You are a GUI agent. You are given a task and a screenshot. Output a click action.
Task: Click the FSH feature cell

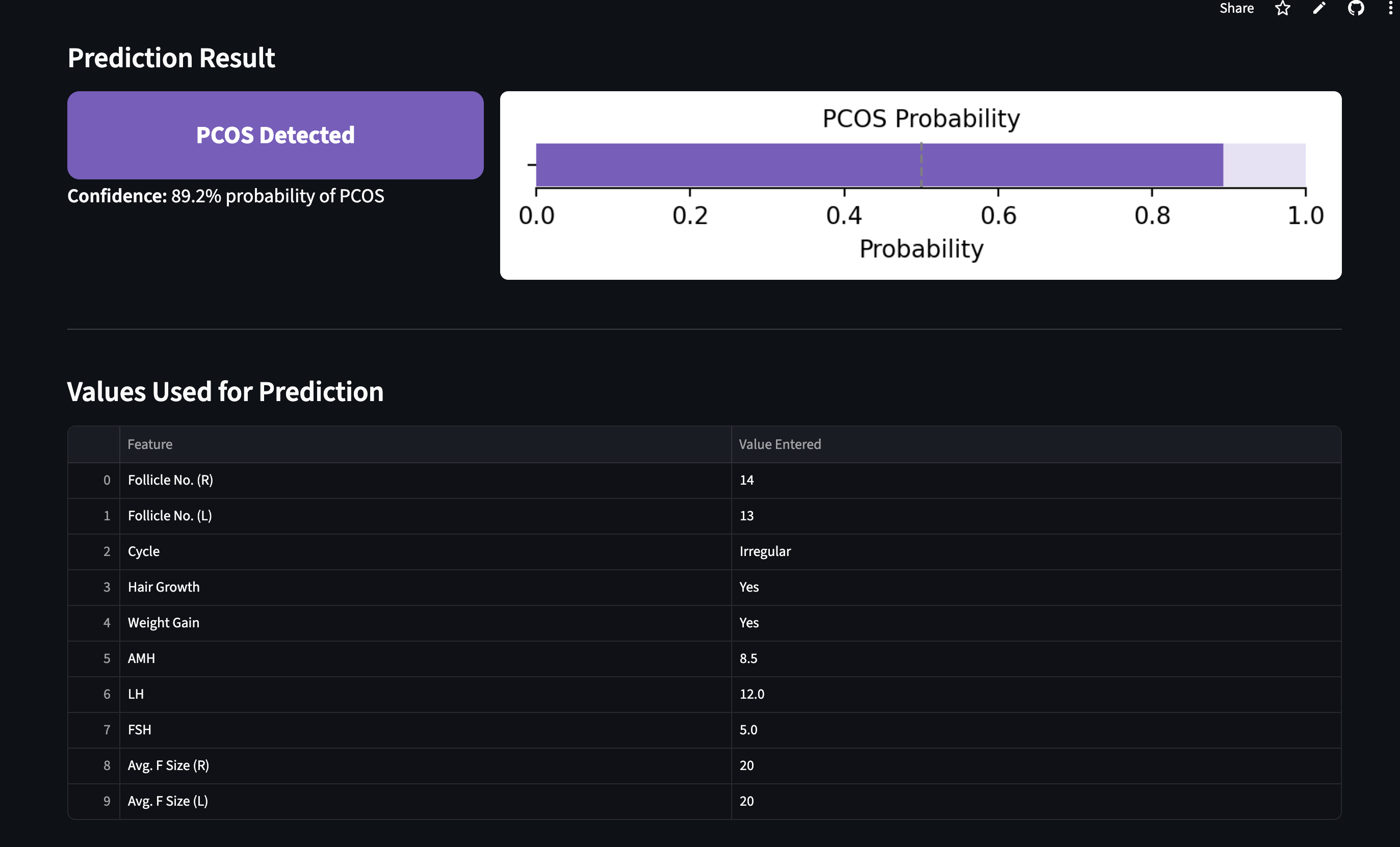coord(140,730)
